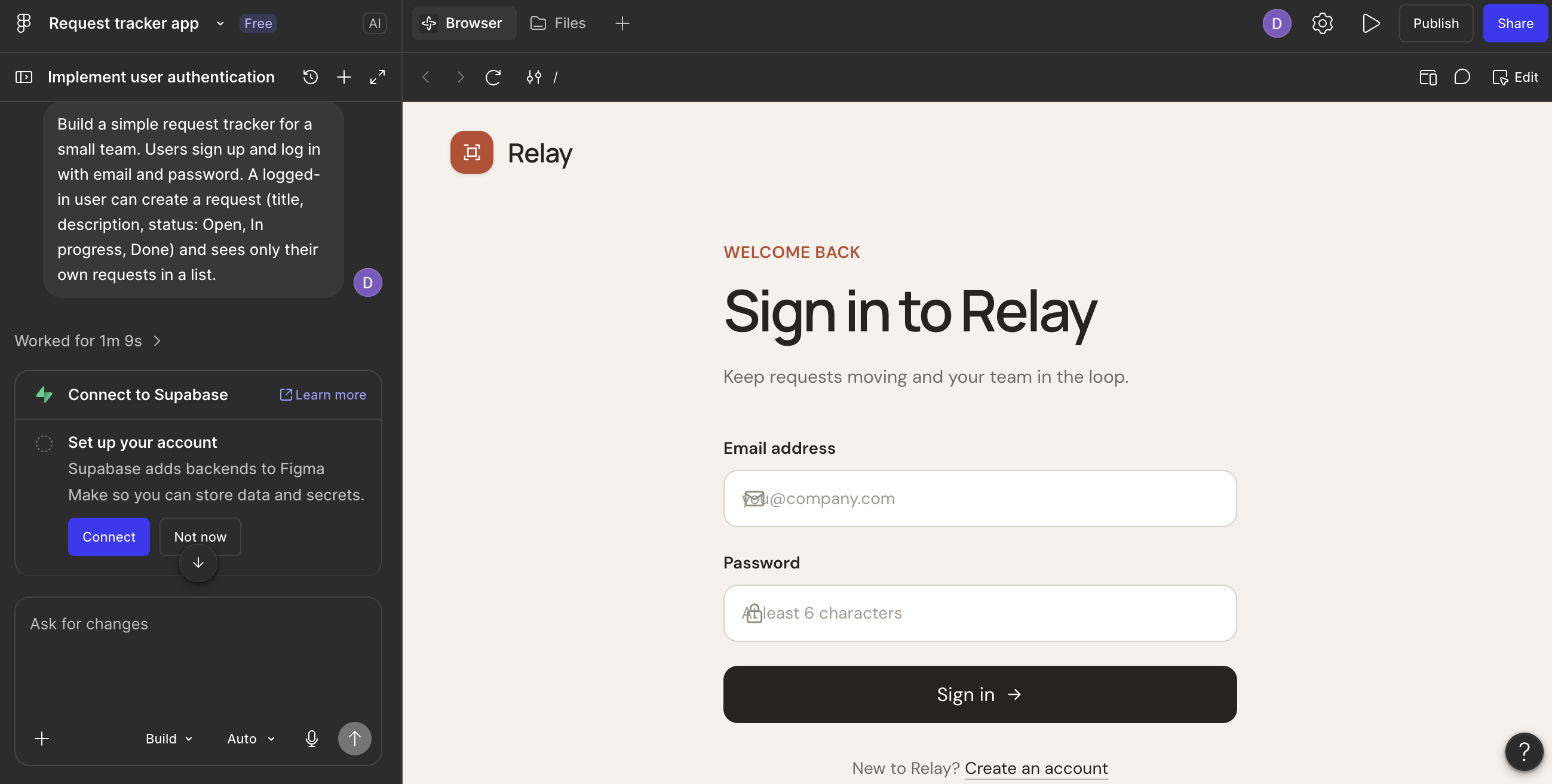The width and height of the screenshot is (1552, 784).
Task: Add attachment with plus in prompt box
Action: [42, 738]
